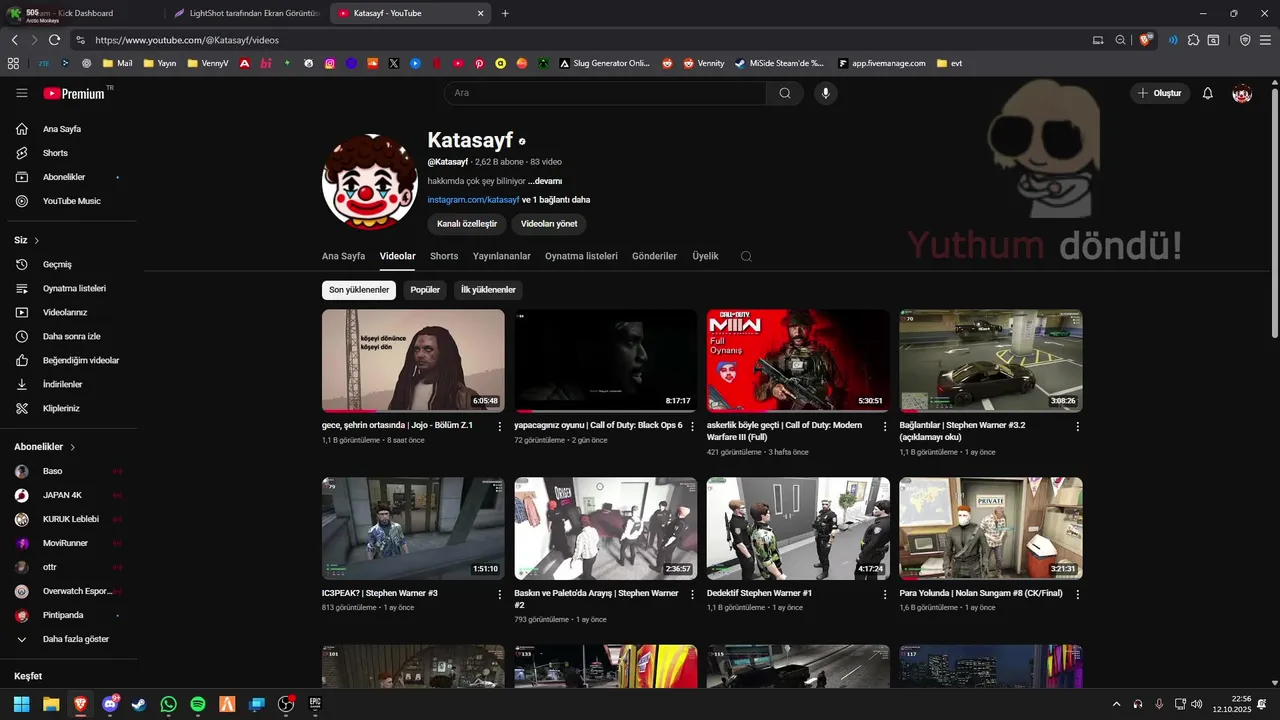This screenshot has height=720, width=1280.
Task: Switch to channel Ana Sayfa tab
Action: [343, 256]
